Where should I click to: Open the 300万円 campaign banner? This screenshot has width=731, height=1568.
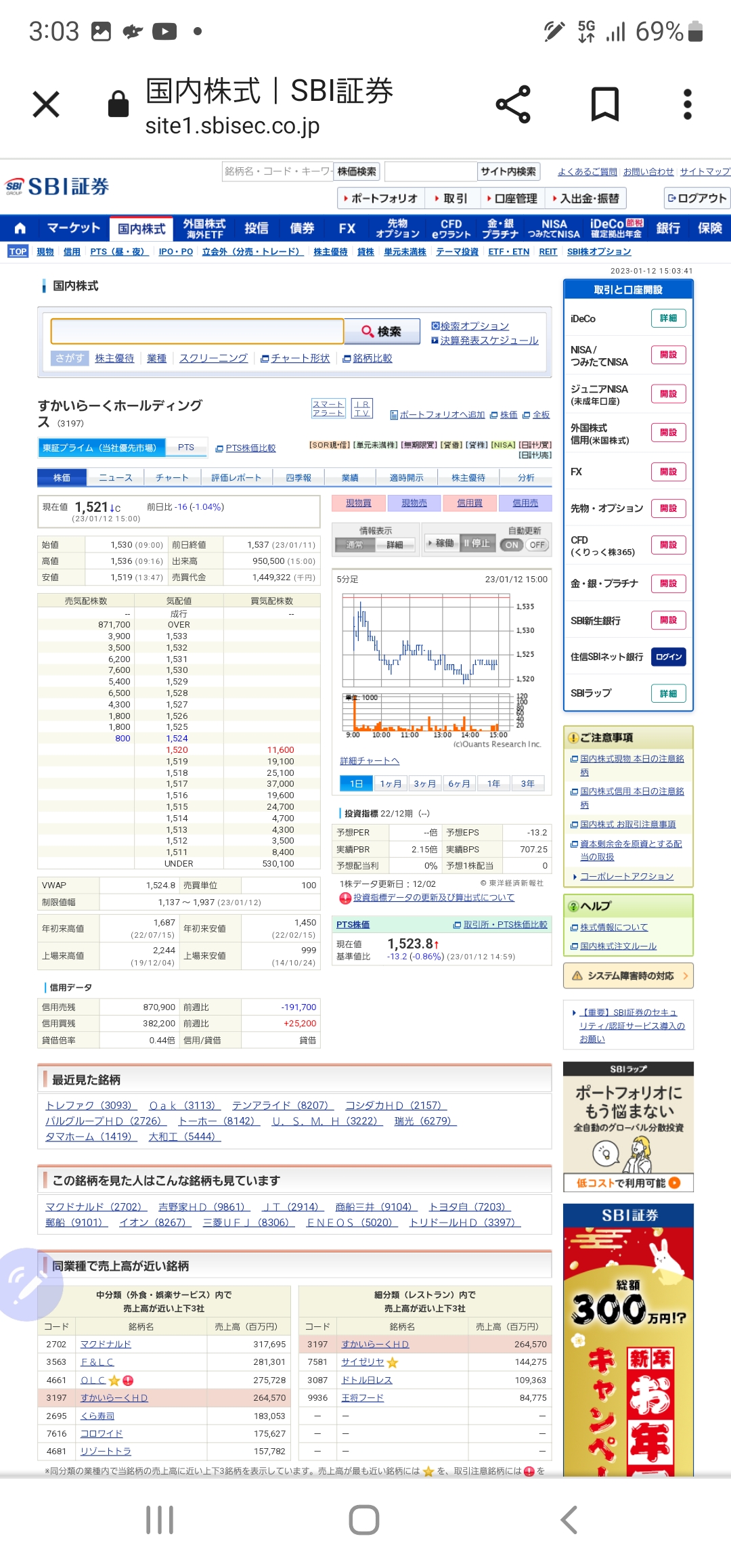click(x=629, y=1339)
